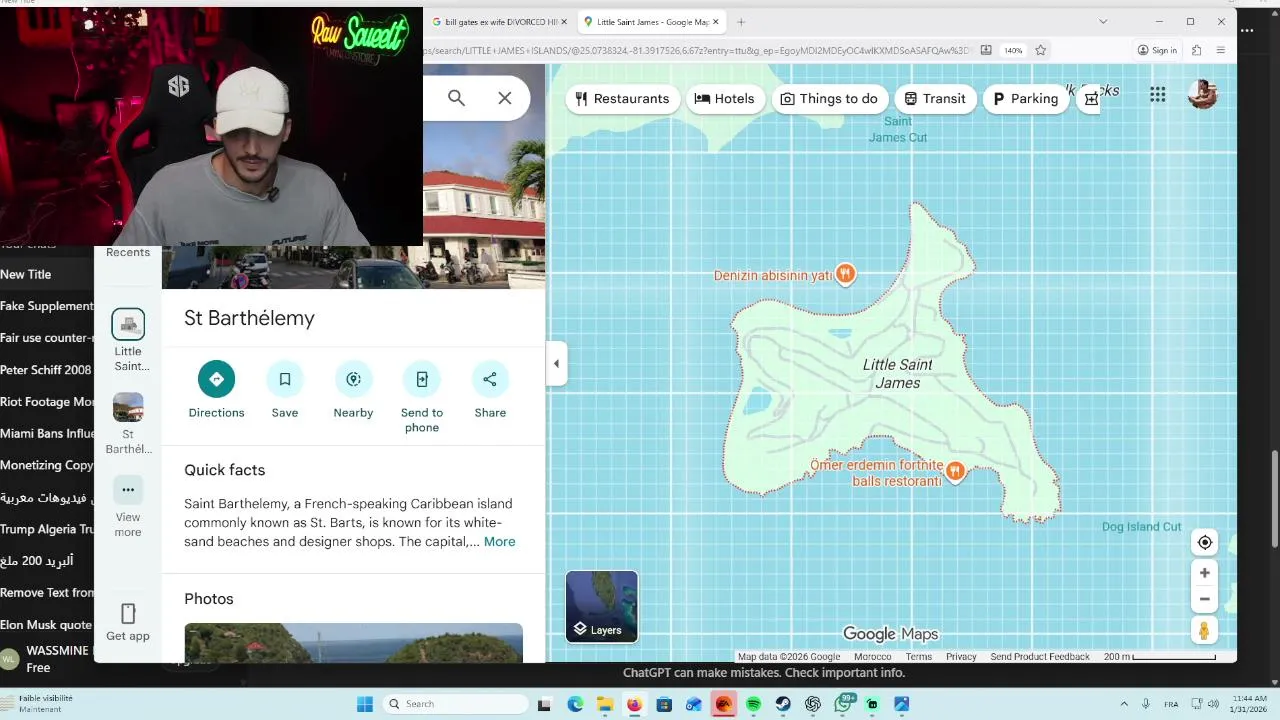Open the Firefox hamburger menu
Image resolution: width=1280 pixels, height=720 pixels.
coord(1221,50)
